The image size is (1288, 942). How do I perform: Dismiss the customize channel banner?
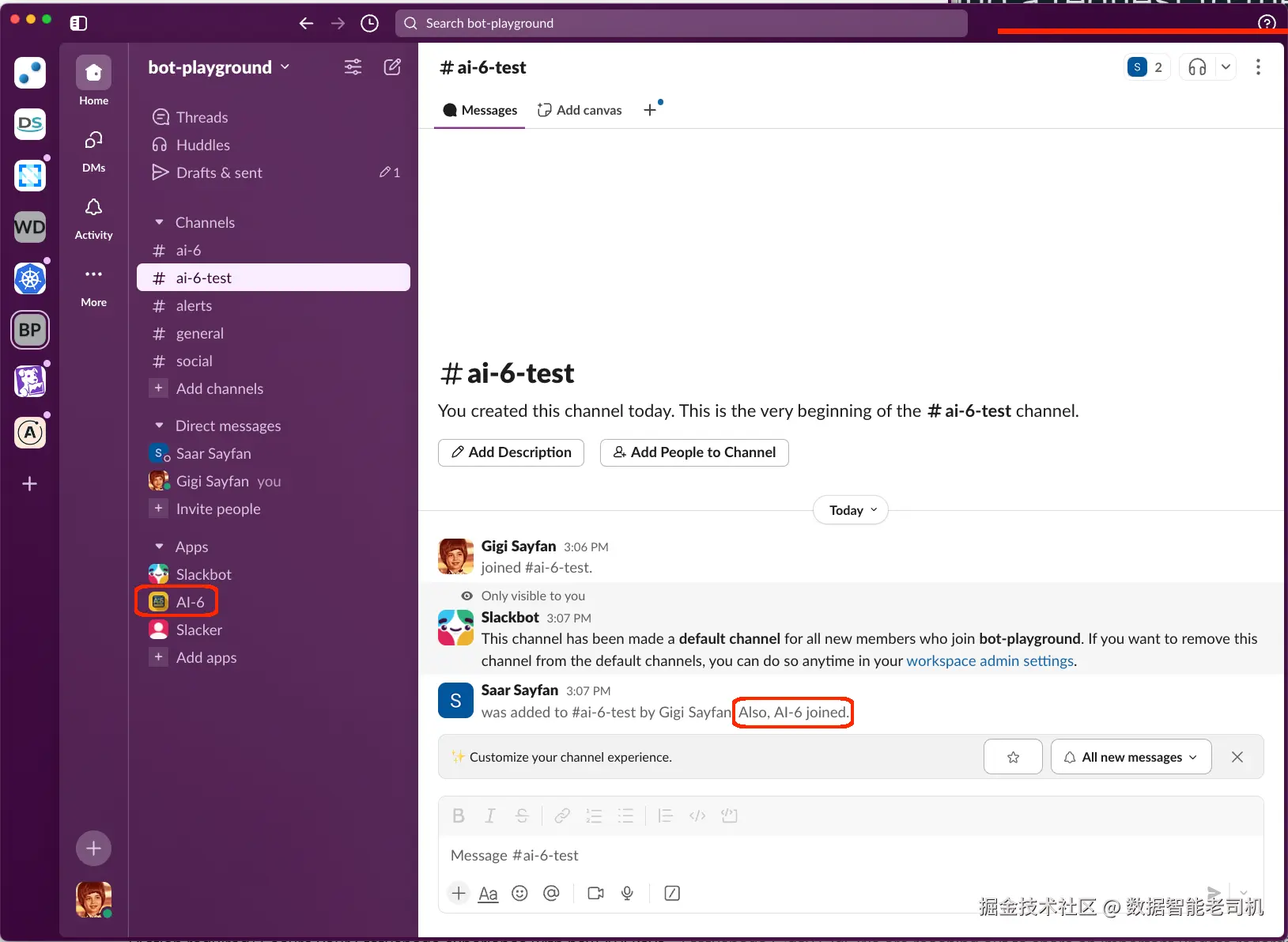pos(1237,757)
